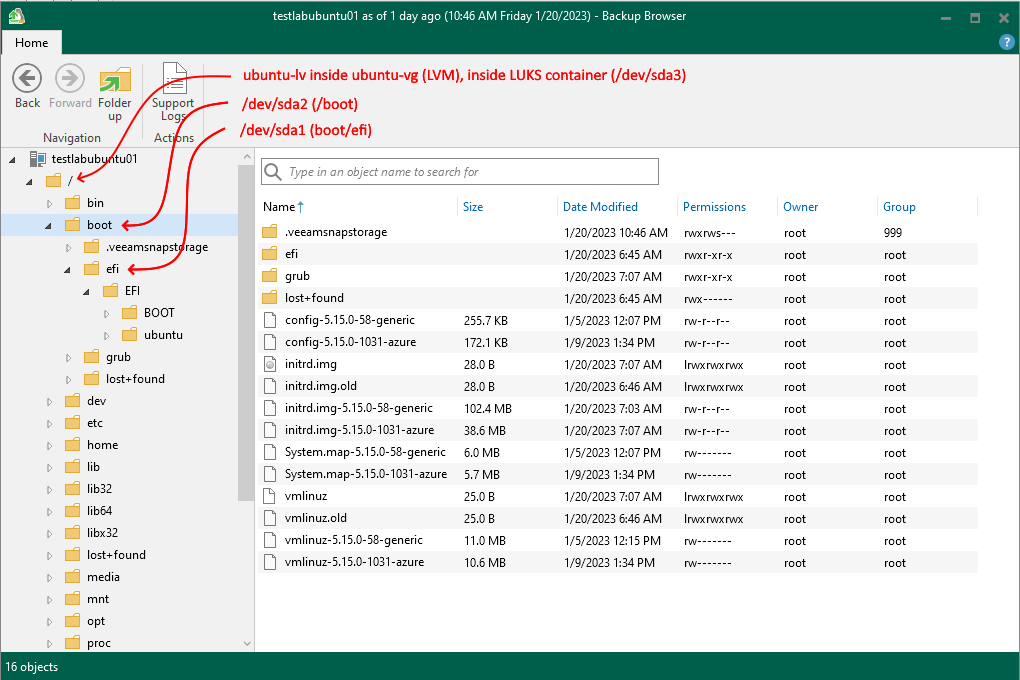Select vmlinuz-5.15.0-1031-azure file row
The image size is (1020, 680).
pos(618,562)
